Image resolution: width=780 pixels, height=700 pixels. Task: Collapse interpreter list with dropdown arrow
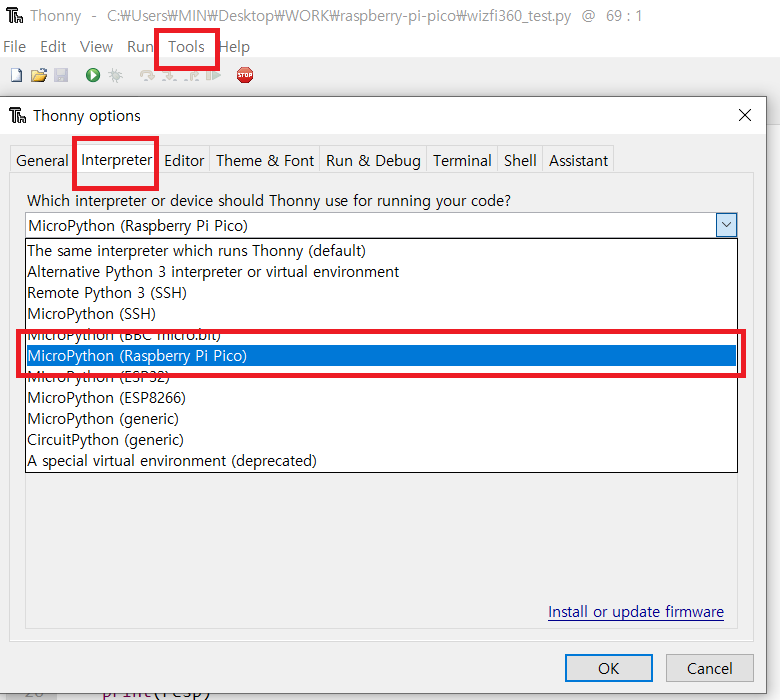click(726, 225)
